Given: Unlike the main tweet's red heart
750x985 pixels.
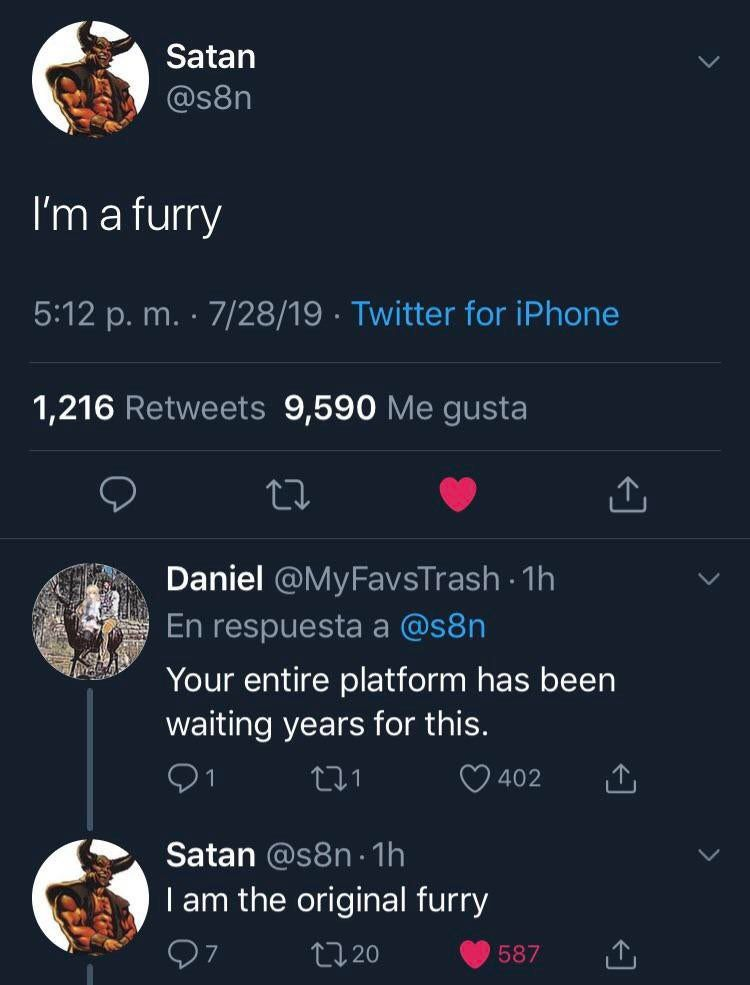Looking at the screenshot, I should [458, 494].
